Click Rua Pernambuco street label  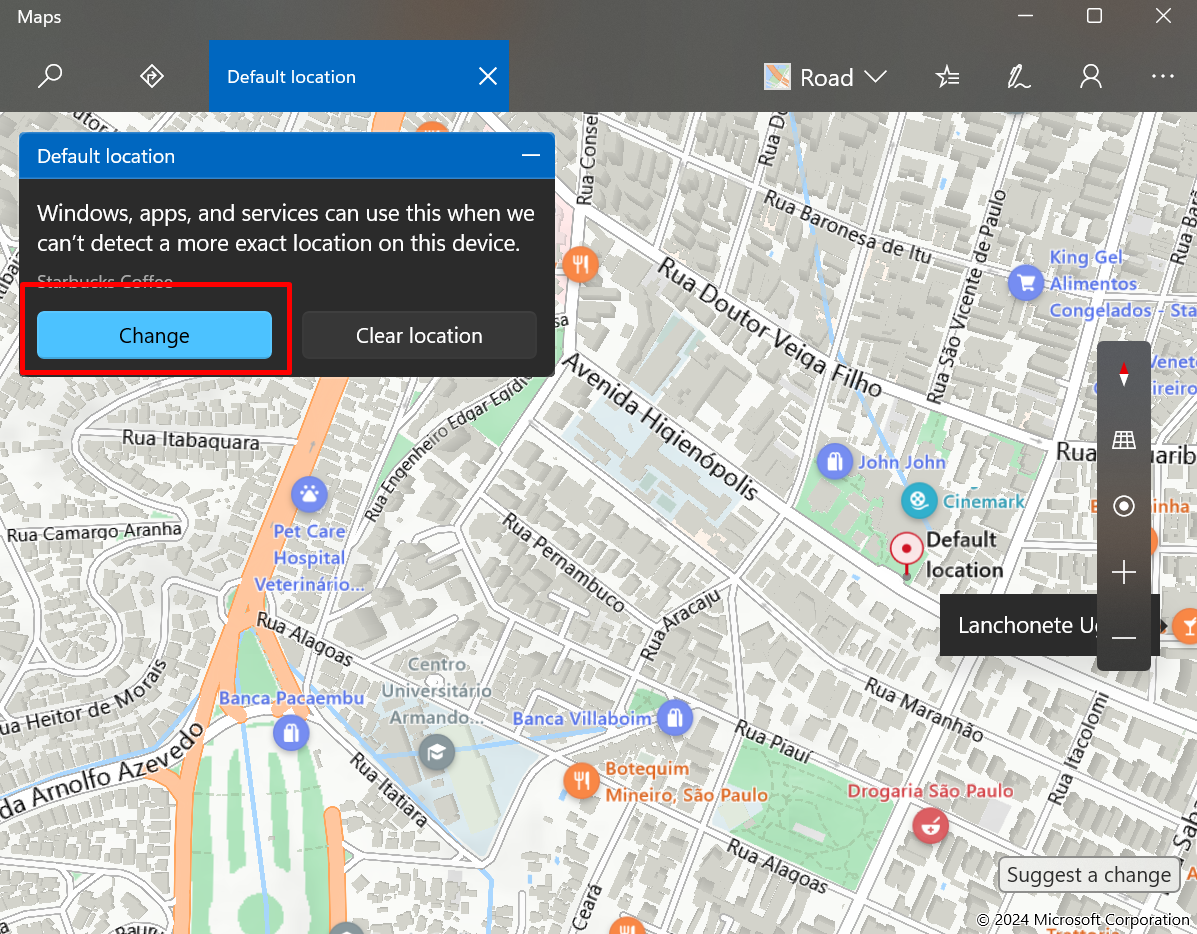pyautogui.click(x=563, y=562)
